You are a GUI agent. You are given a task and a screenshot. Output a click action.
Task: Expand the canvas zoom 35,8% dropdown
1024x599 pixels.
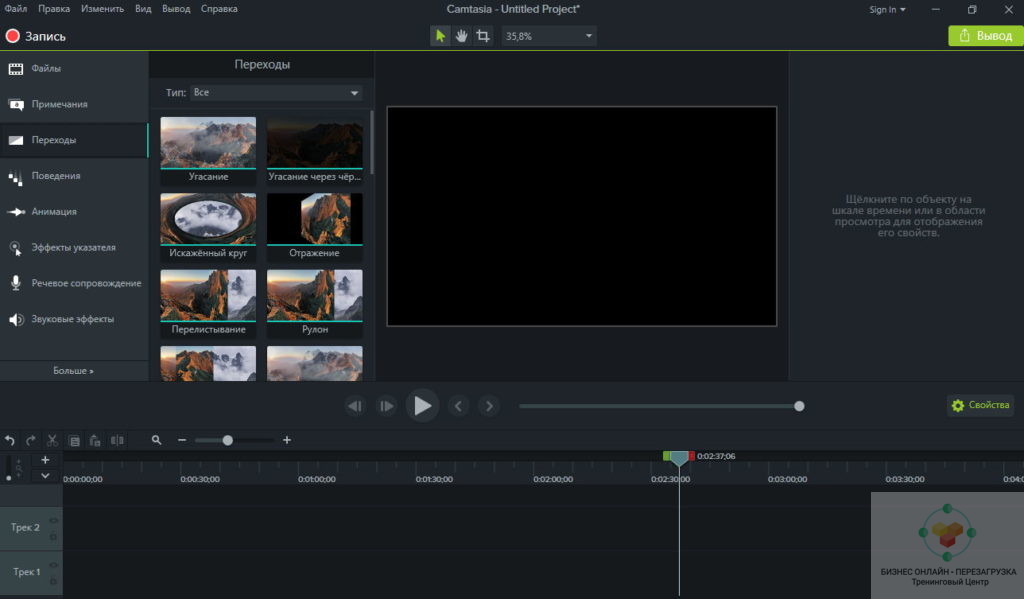pyautogui.click(x=588, y=36)
